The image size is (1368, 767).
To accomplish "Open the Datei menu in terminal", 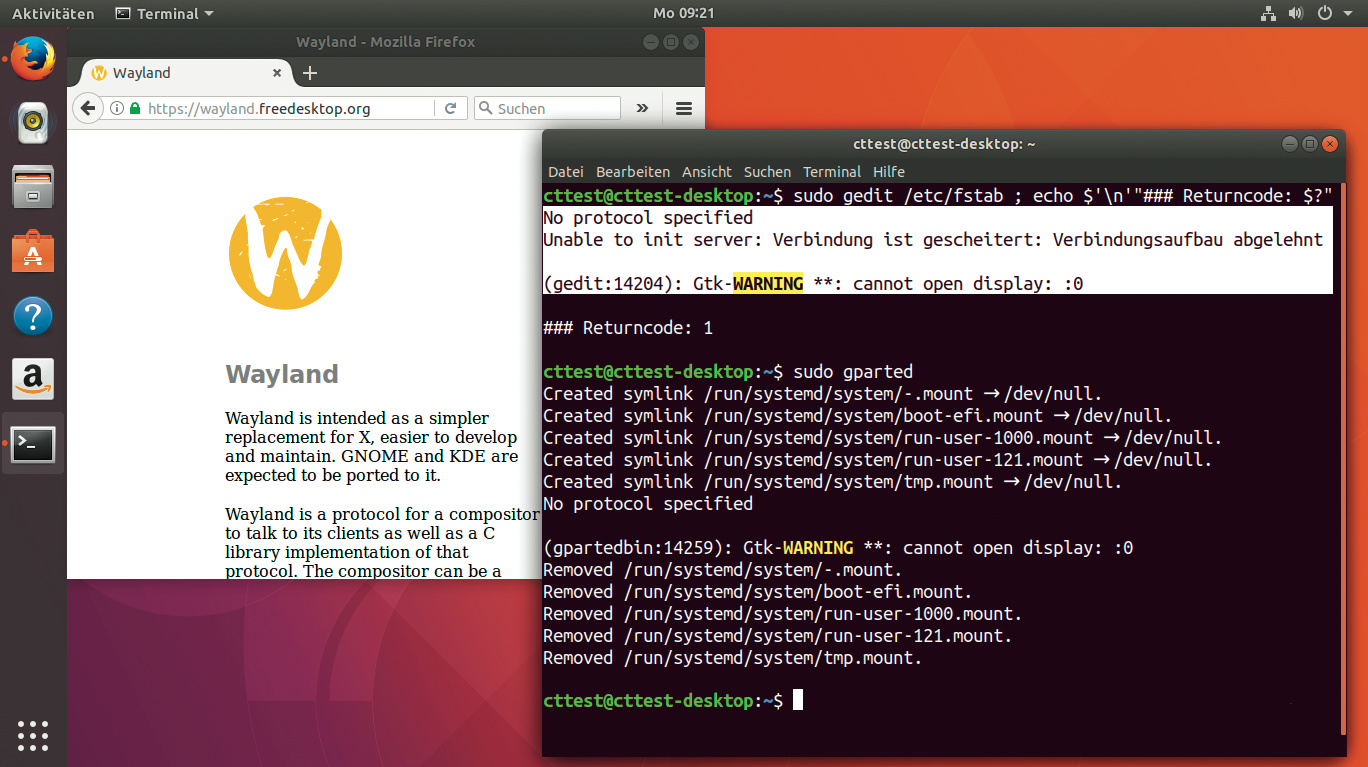I will point(566,172).
